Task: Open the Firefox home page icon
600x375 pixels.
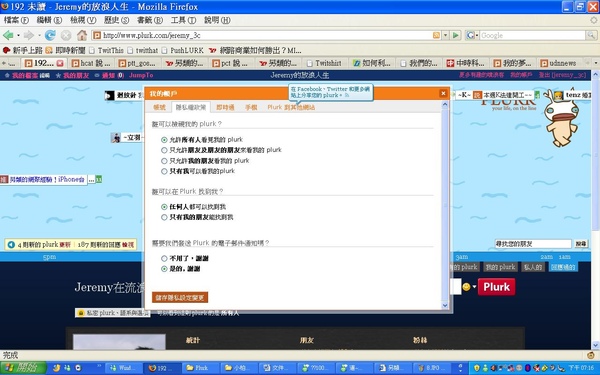Action: pos(82,36)
